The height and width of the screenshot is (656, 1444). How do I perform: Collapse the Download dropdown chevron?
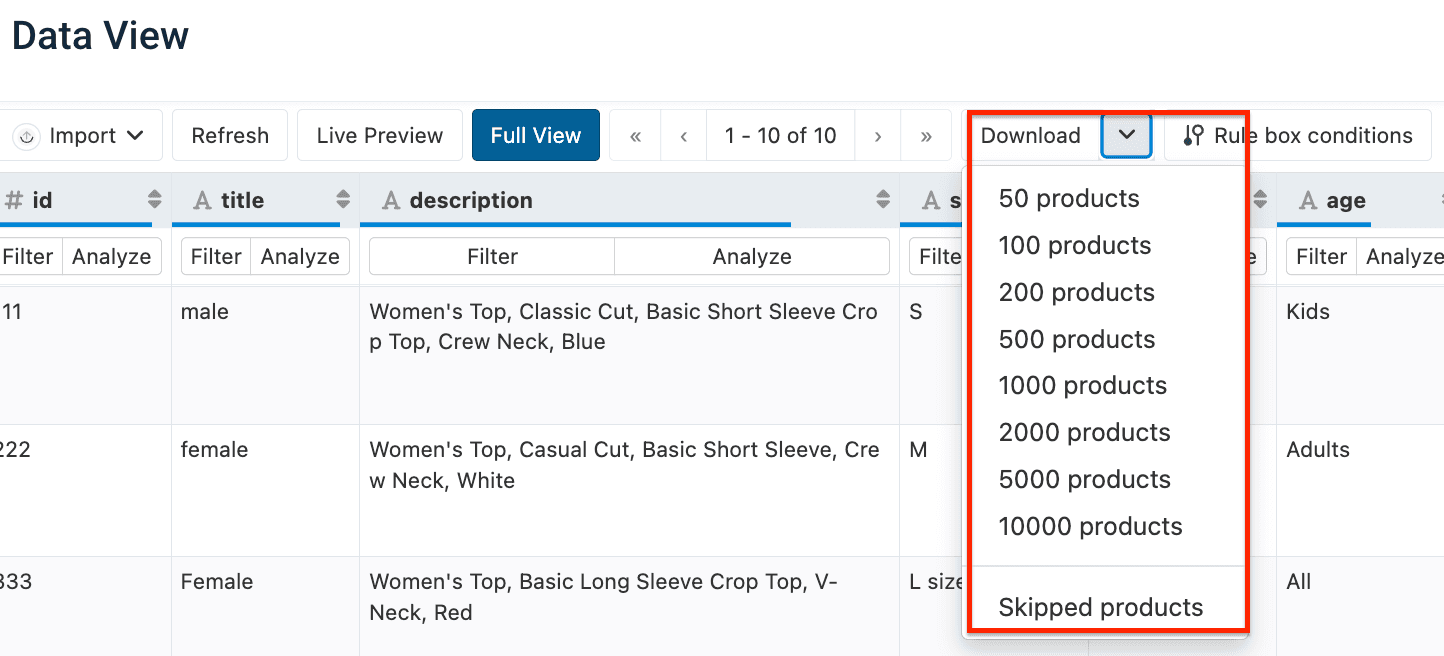click(1127, 136)
